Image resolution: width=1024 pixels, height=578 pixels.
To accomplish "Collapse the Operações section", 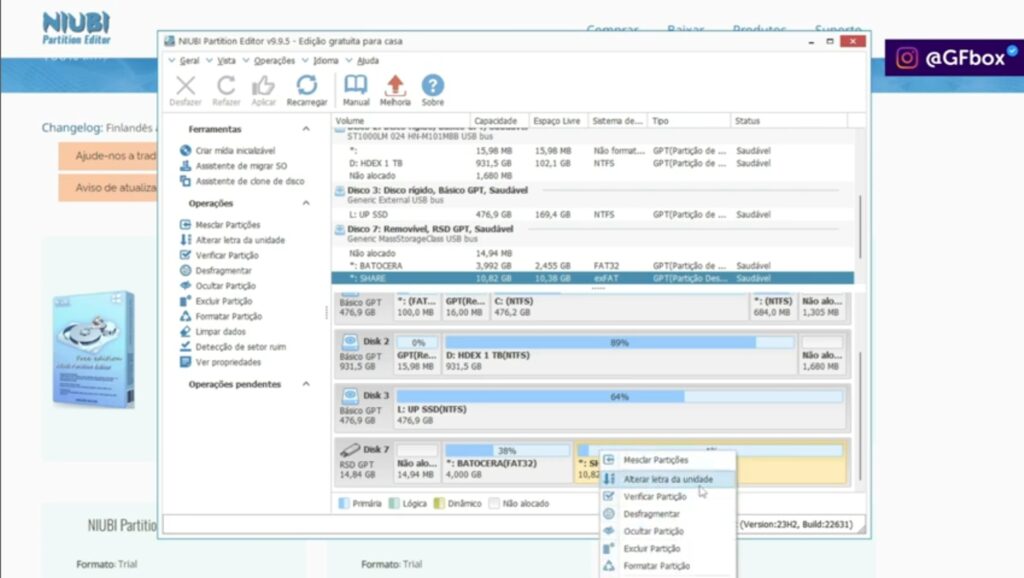I will pos(306,203).
